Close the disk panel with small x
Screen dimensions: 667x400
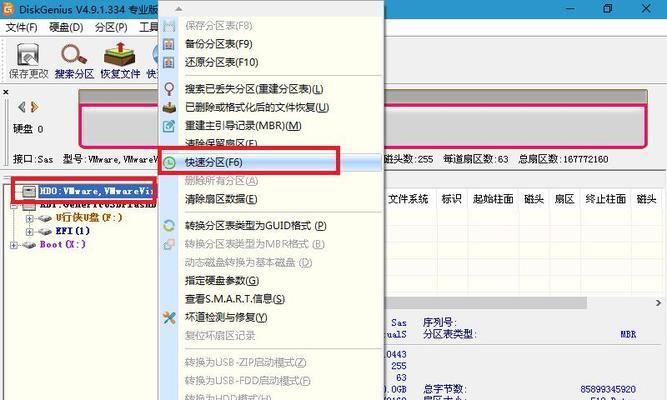6,92
